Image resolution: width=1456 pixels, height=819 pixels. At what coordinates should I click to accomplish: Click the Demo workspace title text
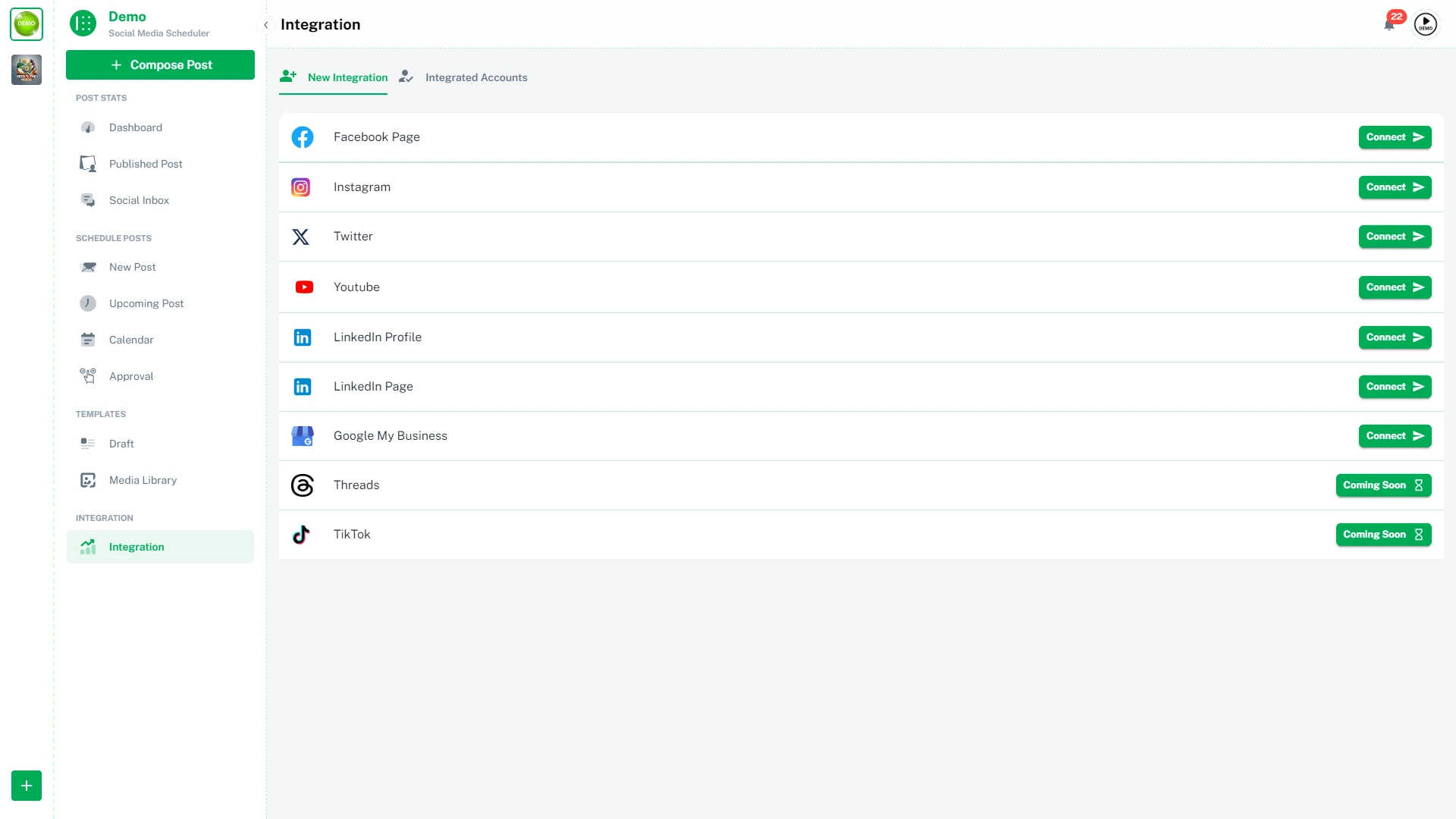tap(127, 17)
